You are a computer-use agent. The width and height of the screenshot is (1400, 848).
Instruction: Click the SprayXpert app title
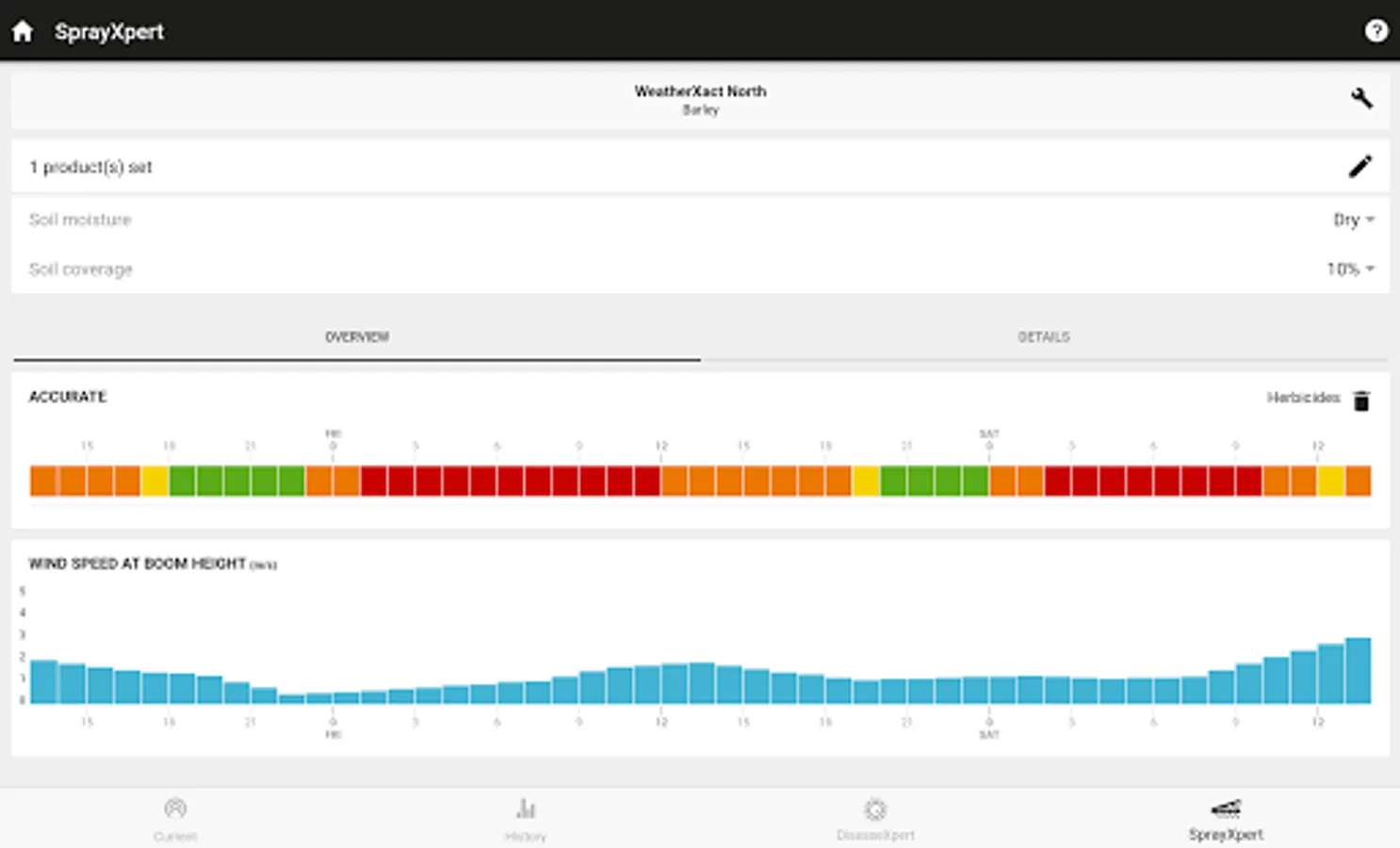pyautogui.click(x=109, y=31)
